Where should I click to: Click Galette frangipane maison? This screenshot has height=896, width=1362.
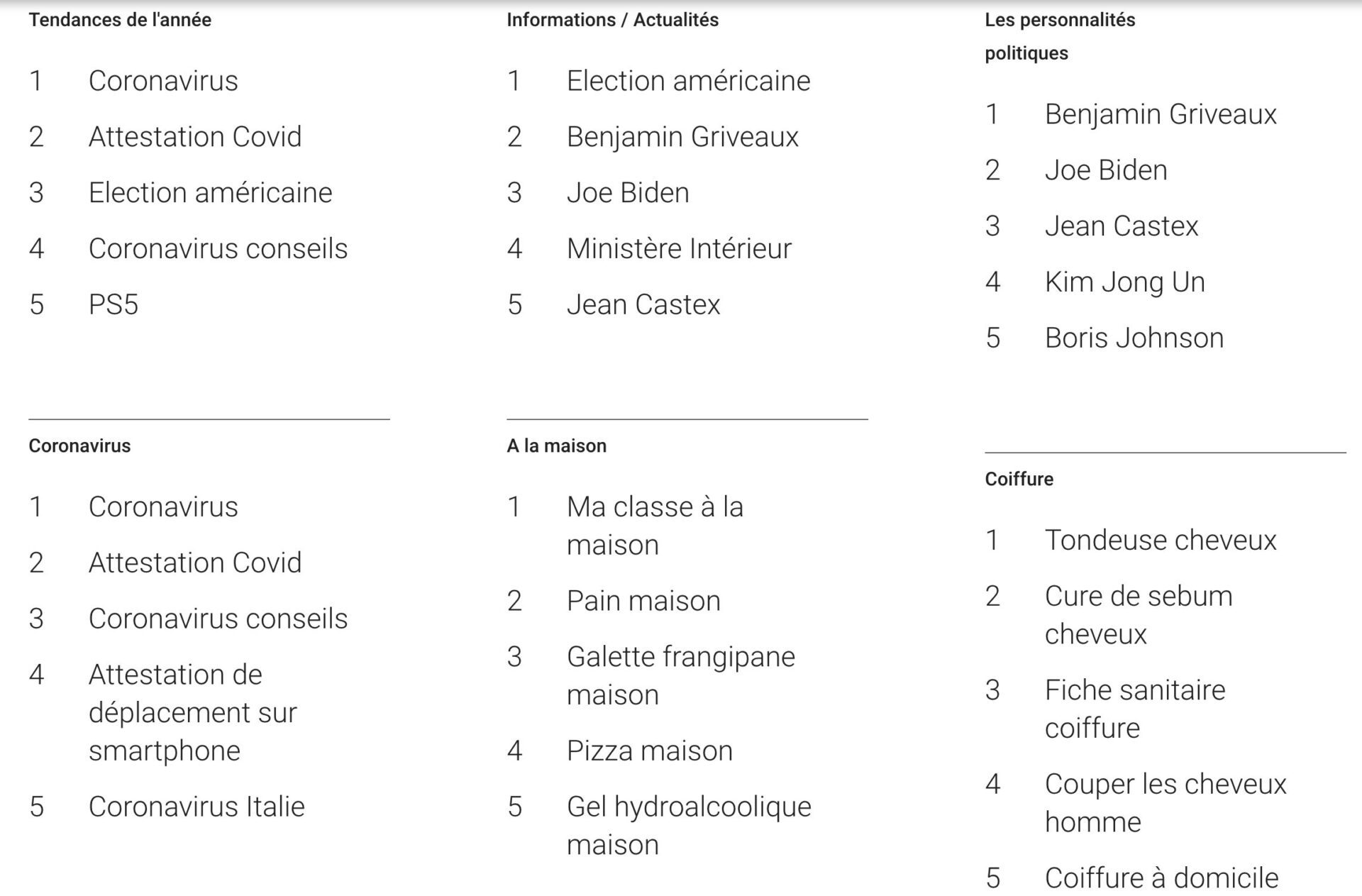click(680, 675)
